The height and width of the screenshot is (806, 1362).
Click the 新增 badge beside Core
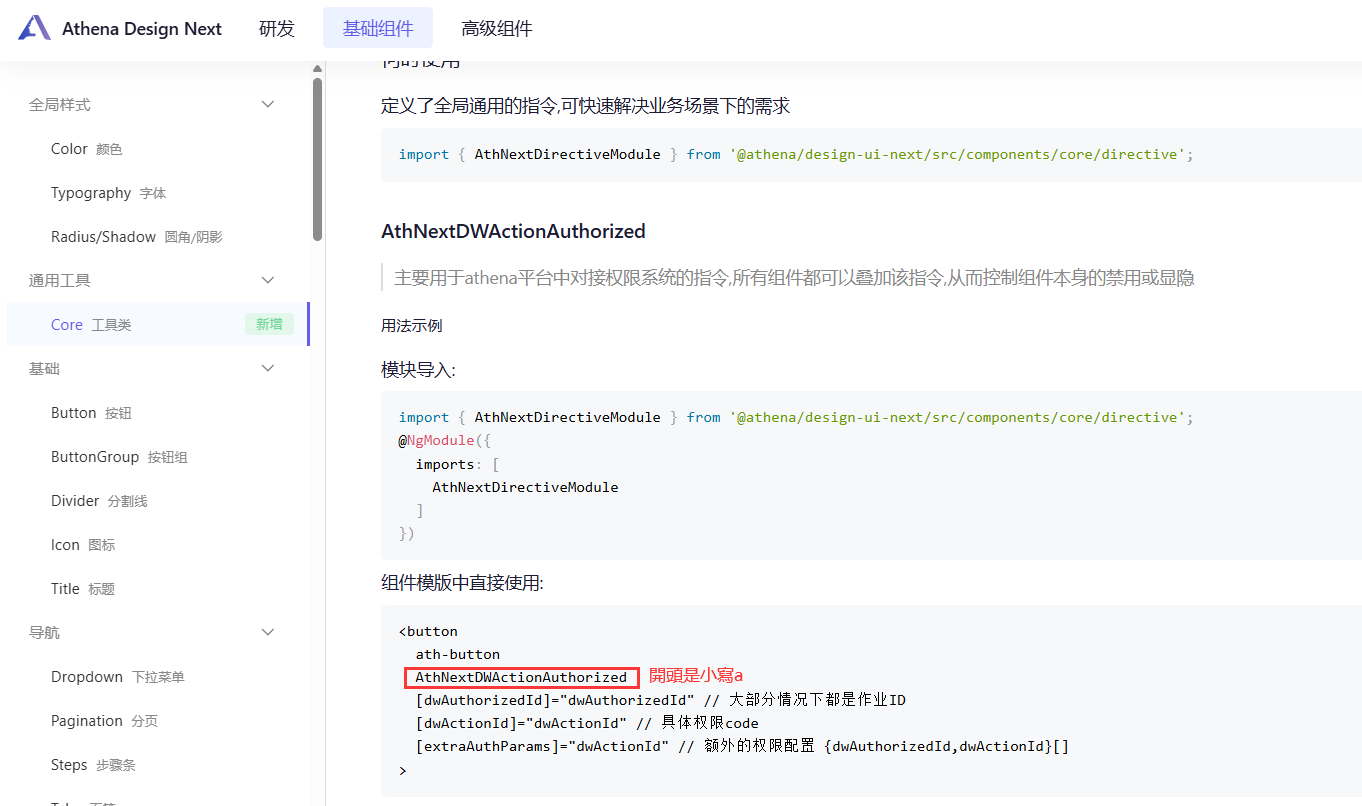(x=269, y=324)
